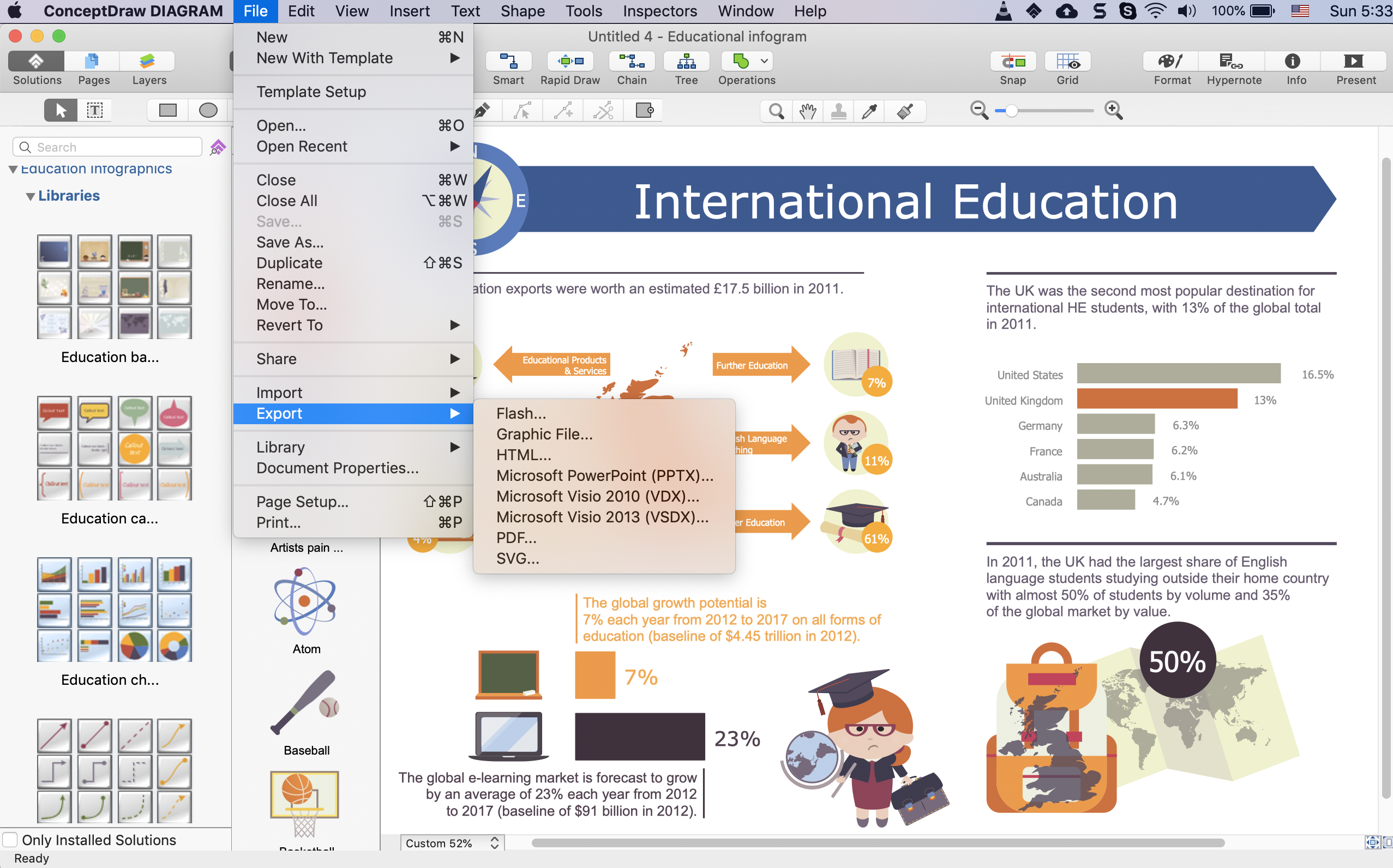Screen dimensions: 1393x868
Task: Expand the Import submenu
Action: [353, 393]
